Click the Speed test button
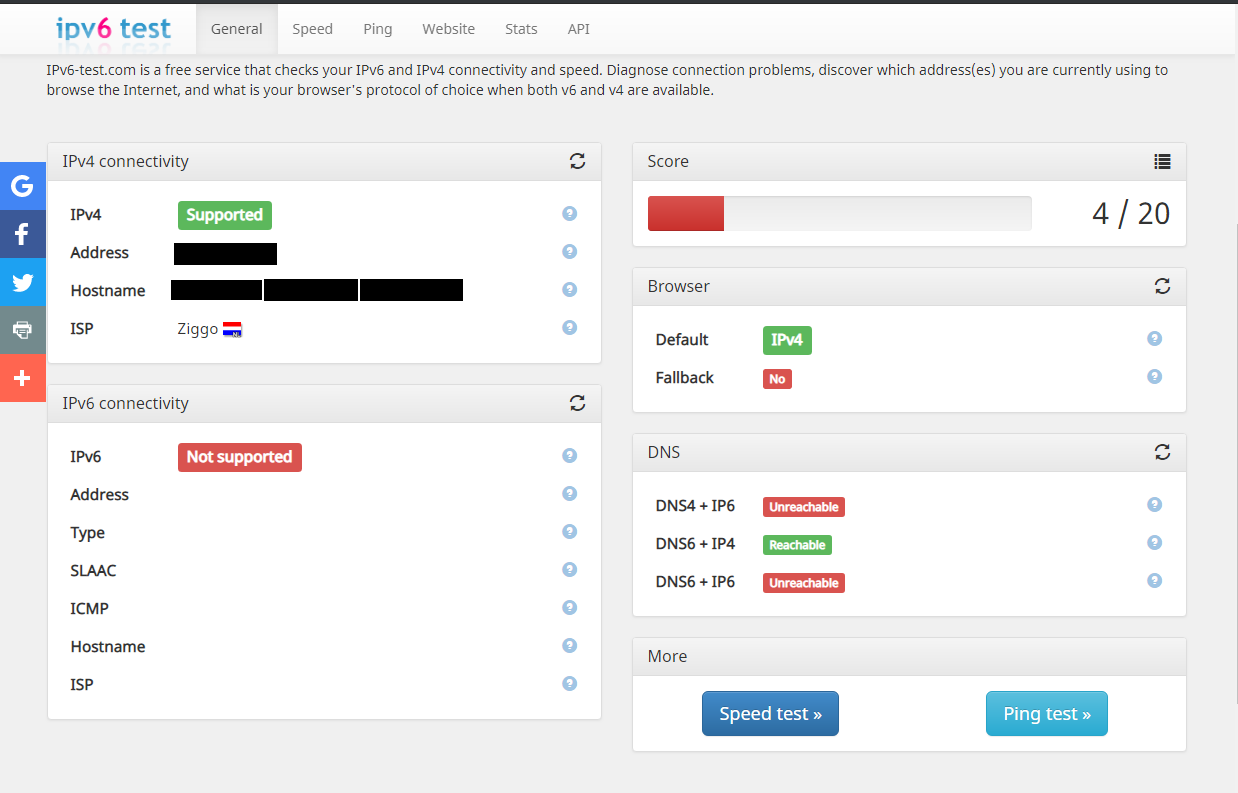The height and width of the screenshot is (793, 1238). tap(770, 713)
